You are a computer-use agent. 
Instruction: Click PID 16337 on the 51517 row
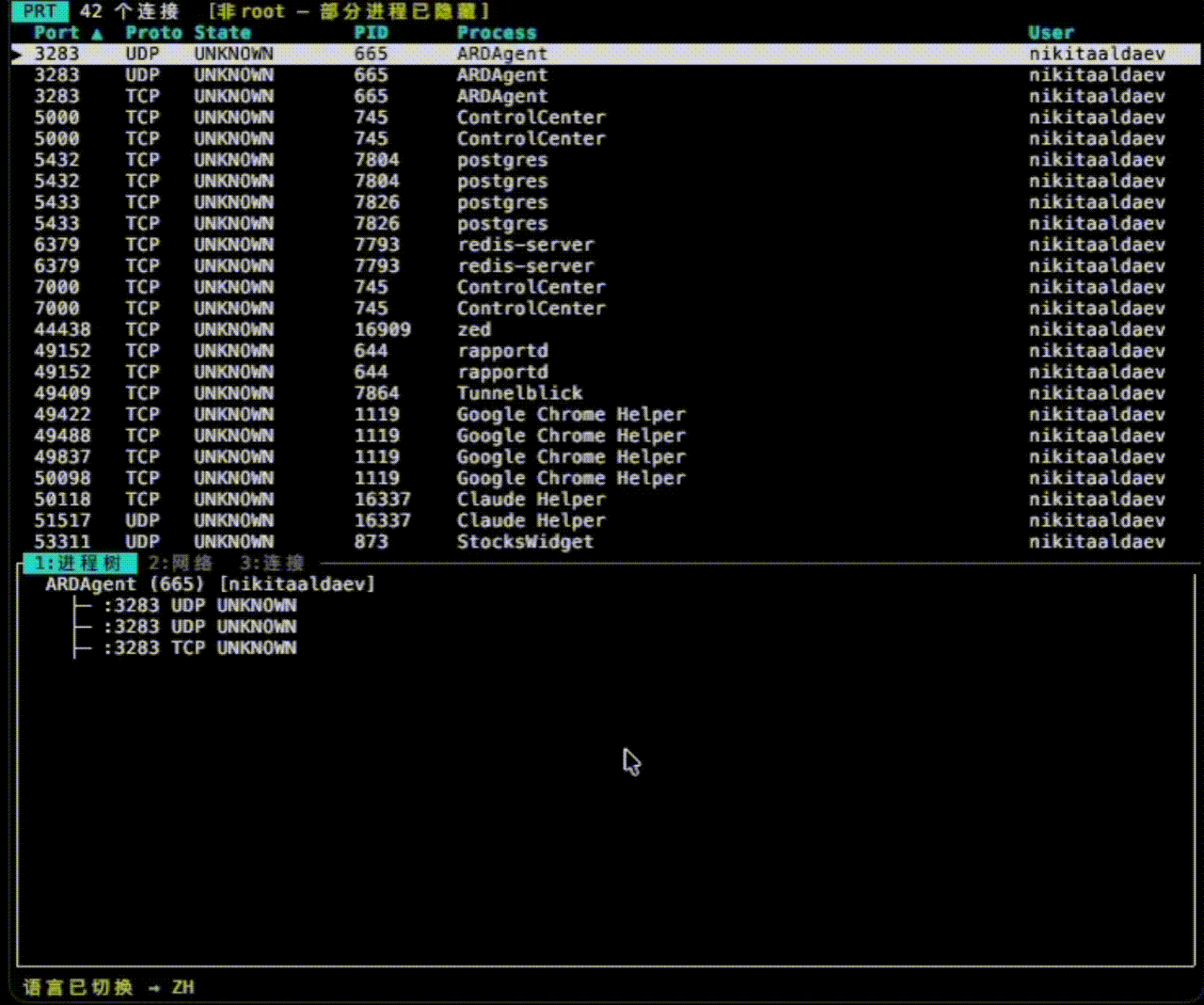[x=382, y=520]
